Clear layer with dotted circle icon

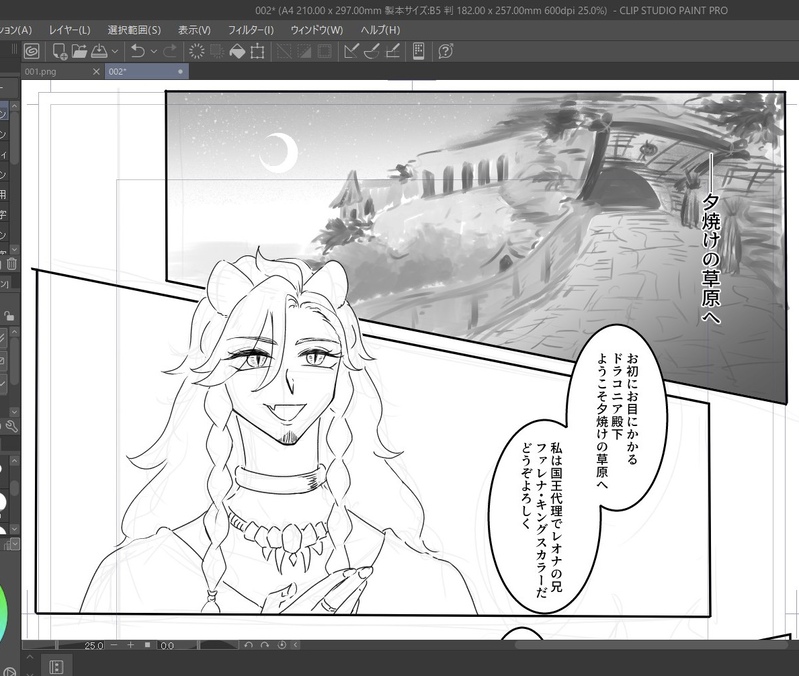point(197,51)
